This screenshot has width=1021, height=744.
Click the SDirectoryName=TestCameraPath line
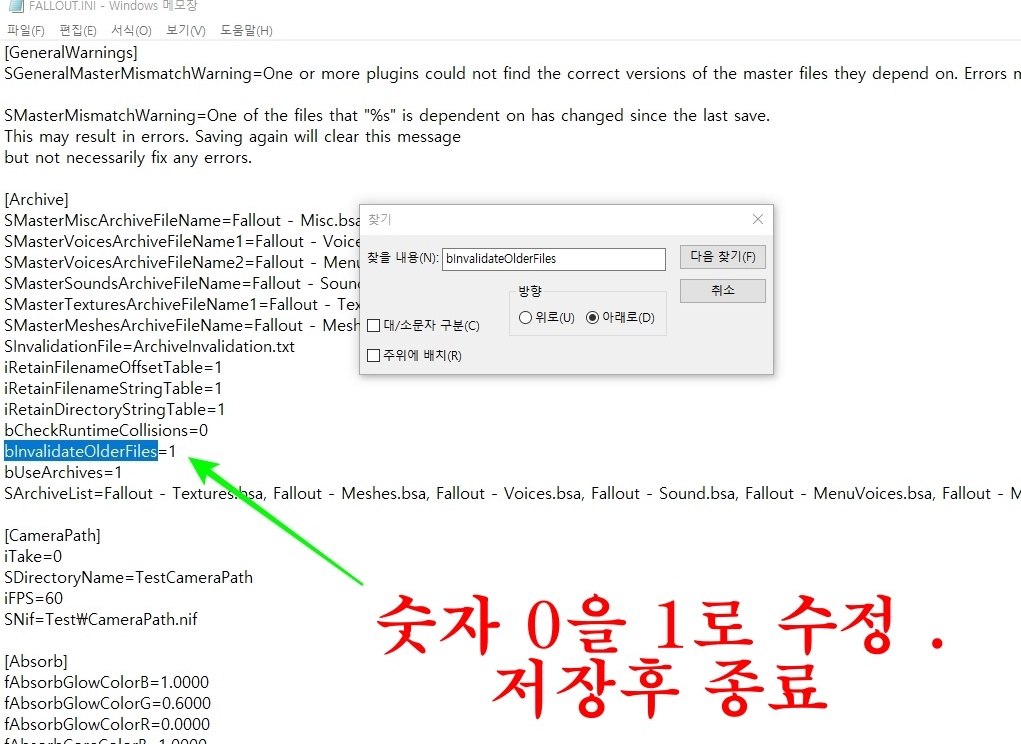click(x=128, y=577)
